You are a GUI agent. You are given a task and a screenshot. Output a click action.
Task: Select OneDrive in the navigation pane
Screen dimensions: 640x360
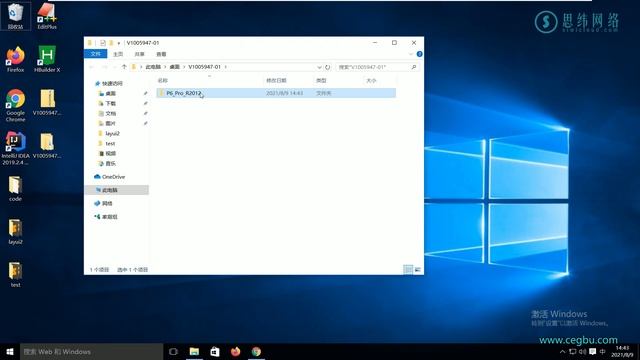click(113, 177)
